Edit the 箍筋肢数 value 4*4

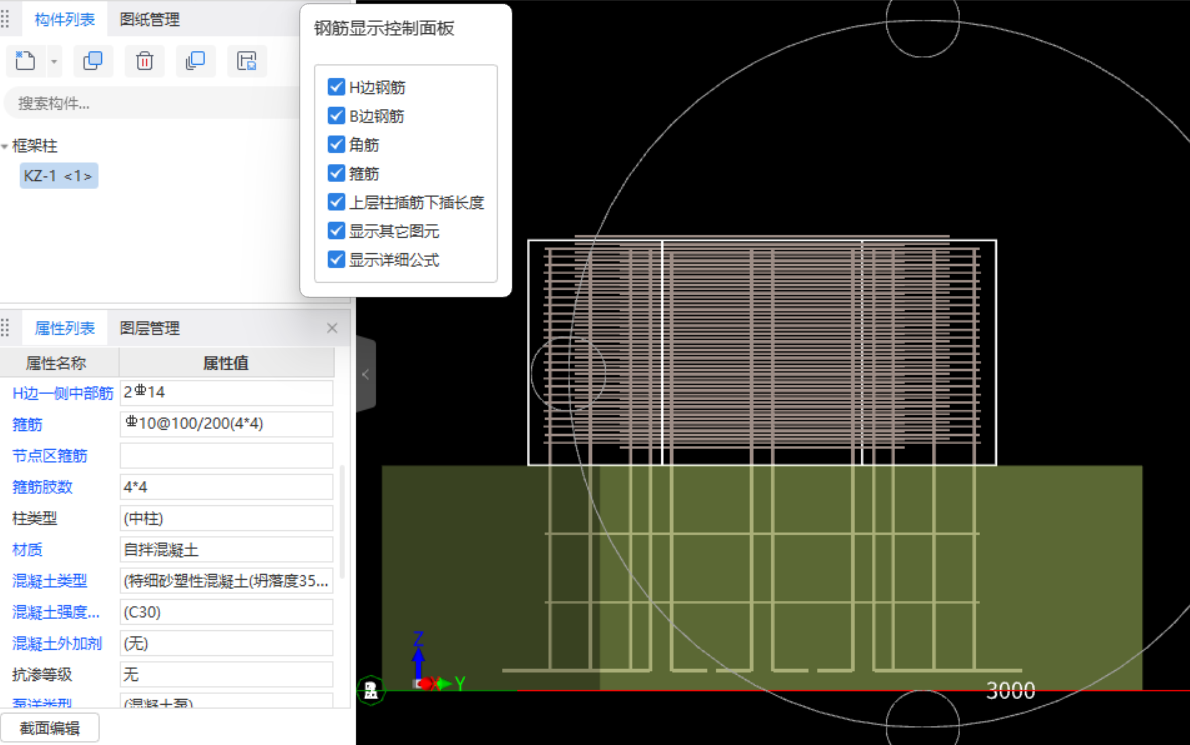coord(226,486)
